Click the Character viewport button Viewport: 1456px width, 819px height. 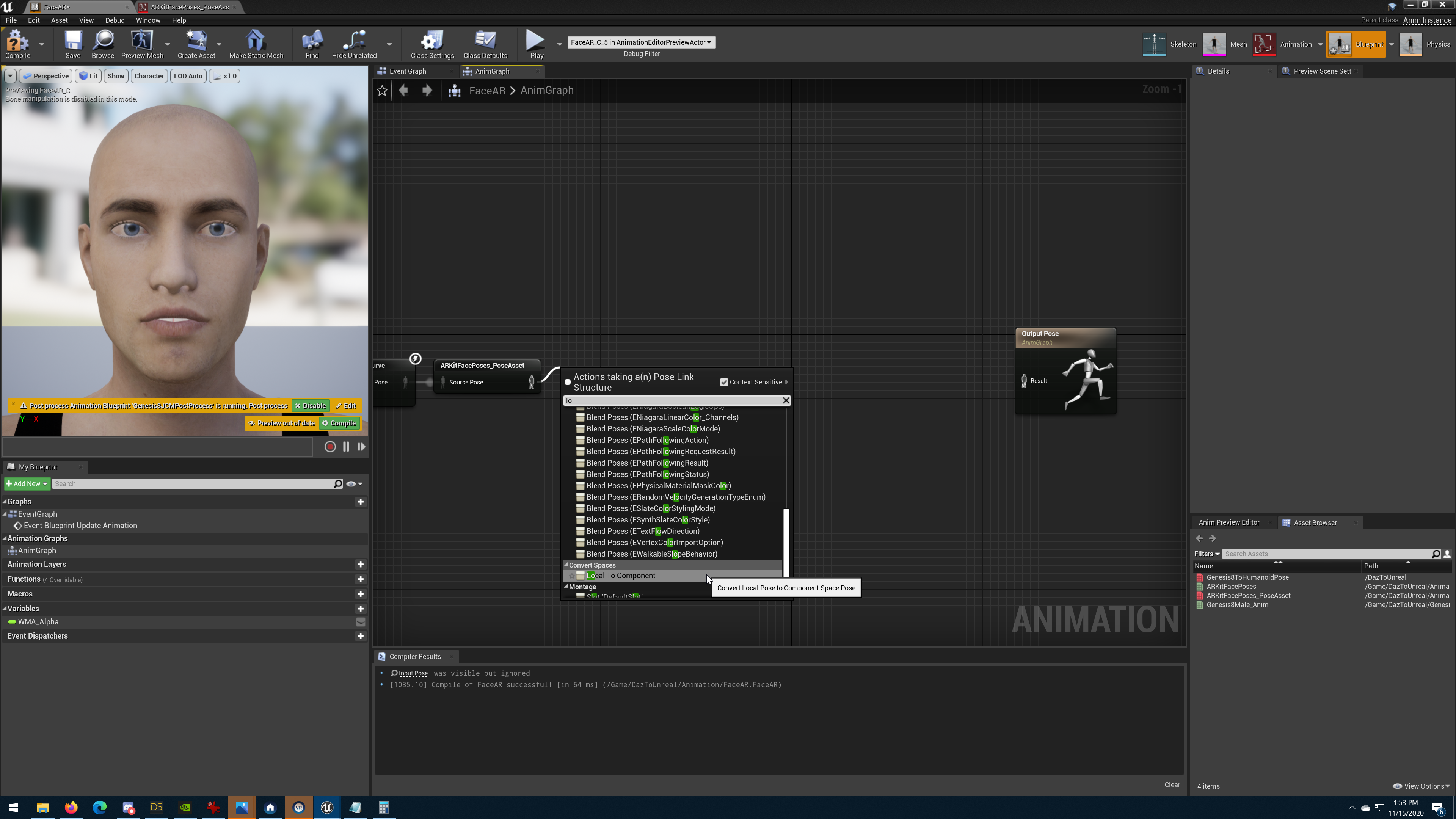tap(149, 76)
